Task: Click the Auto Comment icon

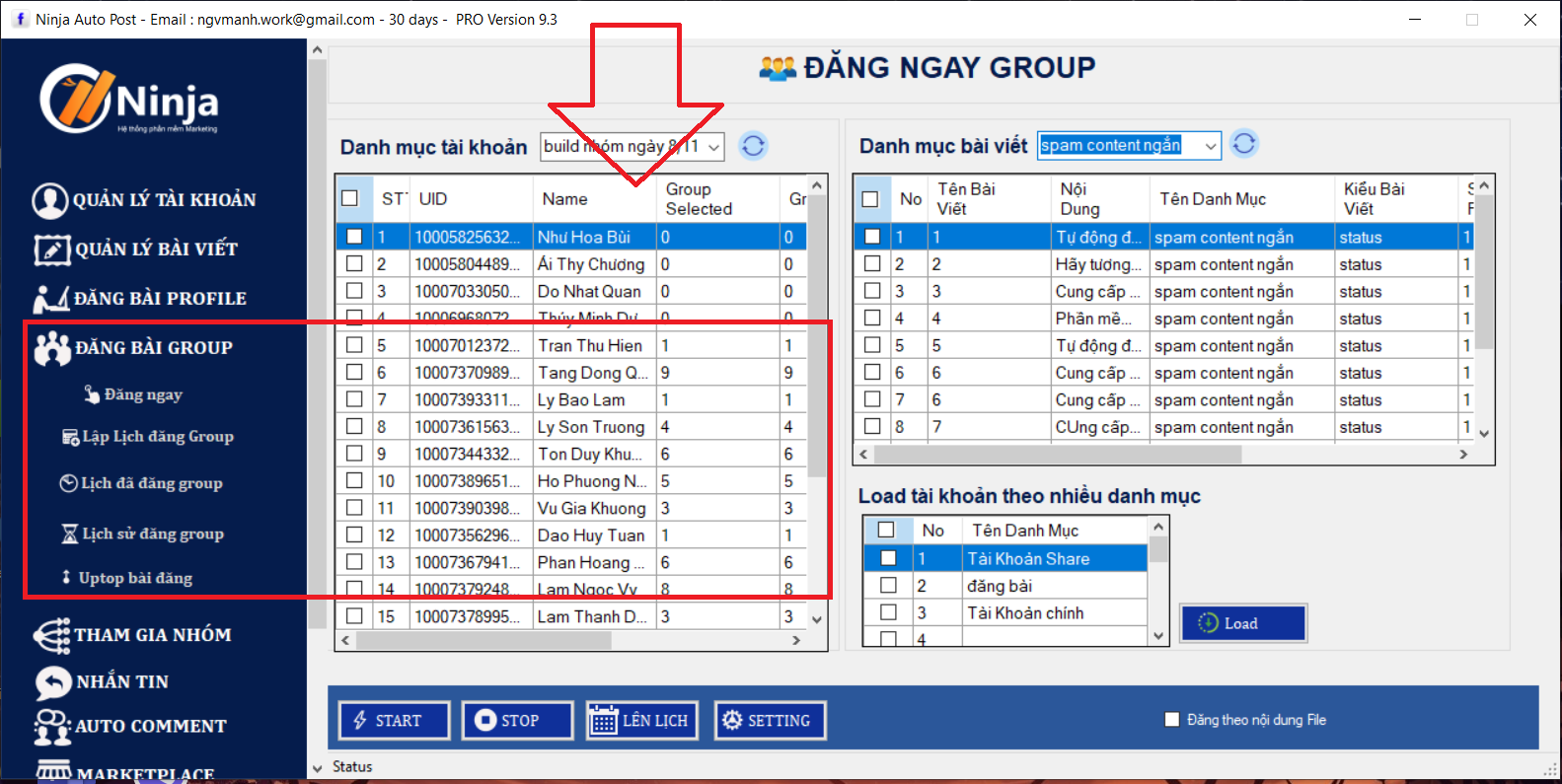Action: click(52, 727)
